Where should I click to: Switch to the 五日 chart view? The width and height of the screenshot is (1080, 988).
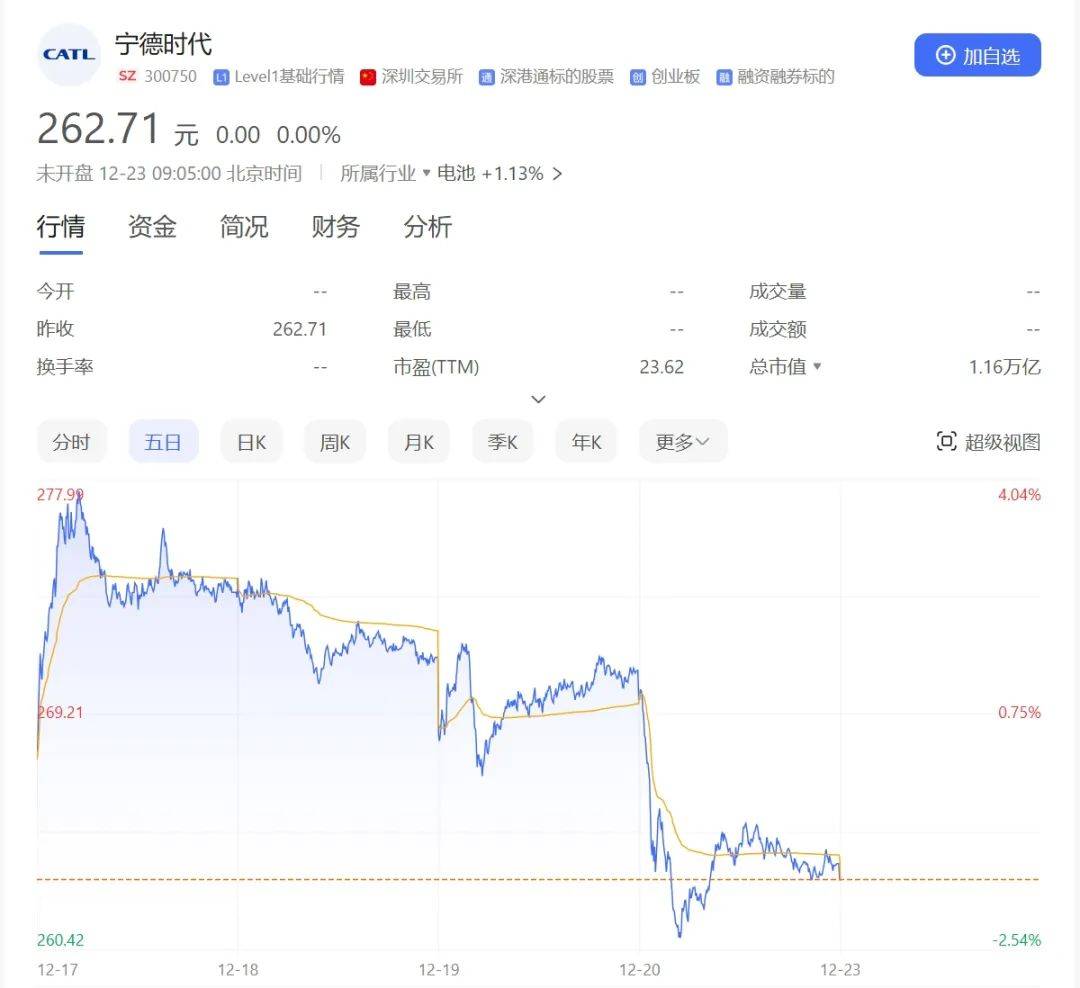163,441
